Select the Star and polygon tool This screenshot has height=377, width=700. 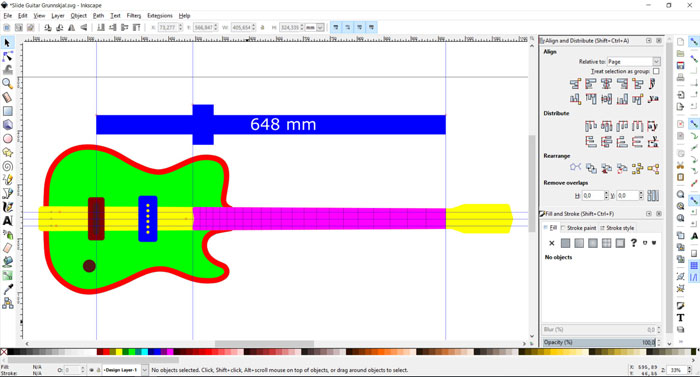coord(7,152)
